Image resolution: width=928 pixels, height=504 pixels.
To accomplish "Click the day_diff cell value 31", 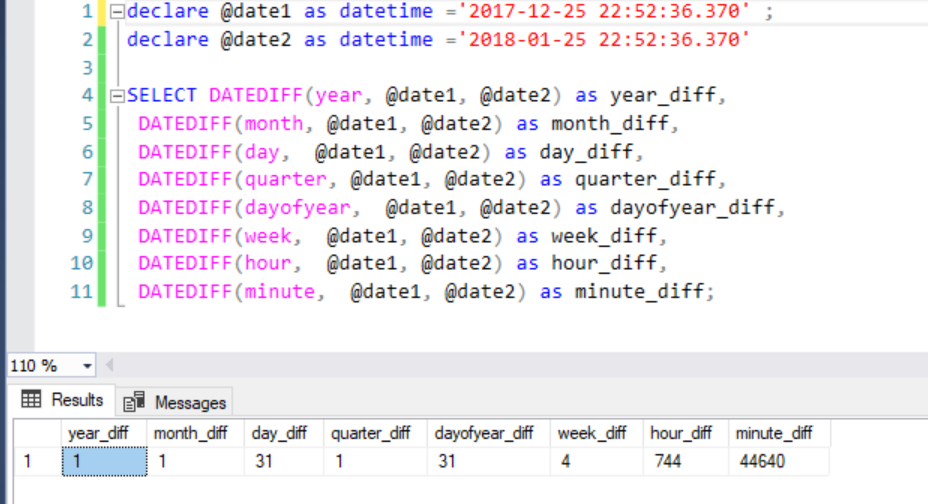I will 284,461.
